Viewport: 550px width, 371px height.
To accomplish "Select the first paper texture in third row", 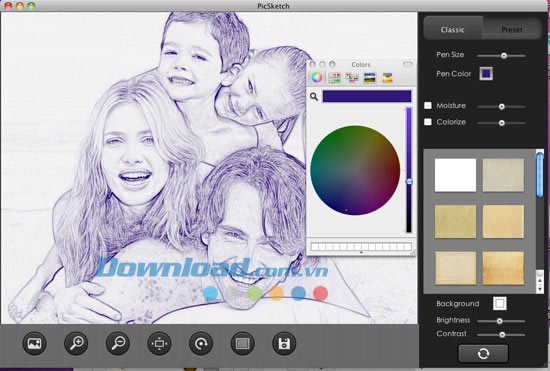I will click(455, 268).
